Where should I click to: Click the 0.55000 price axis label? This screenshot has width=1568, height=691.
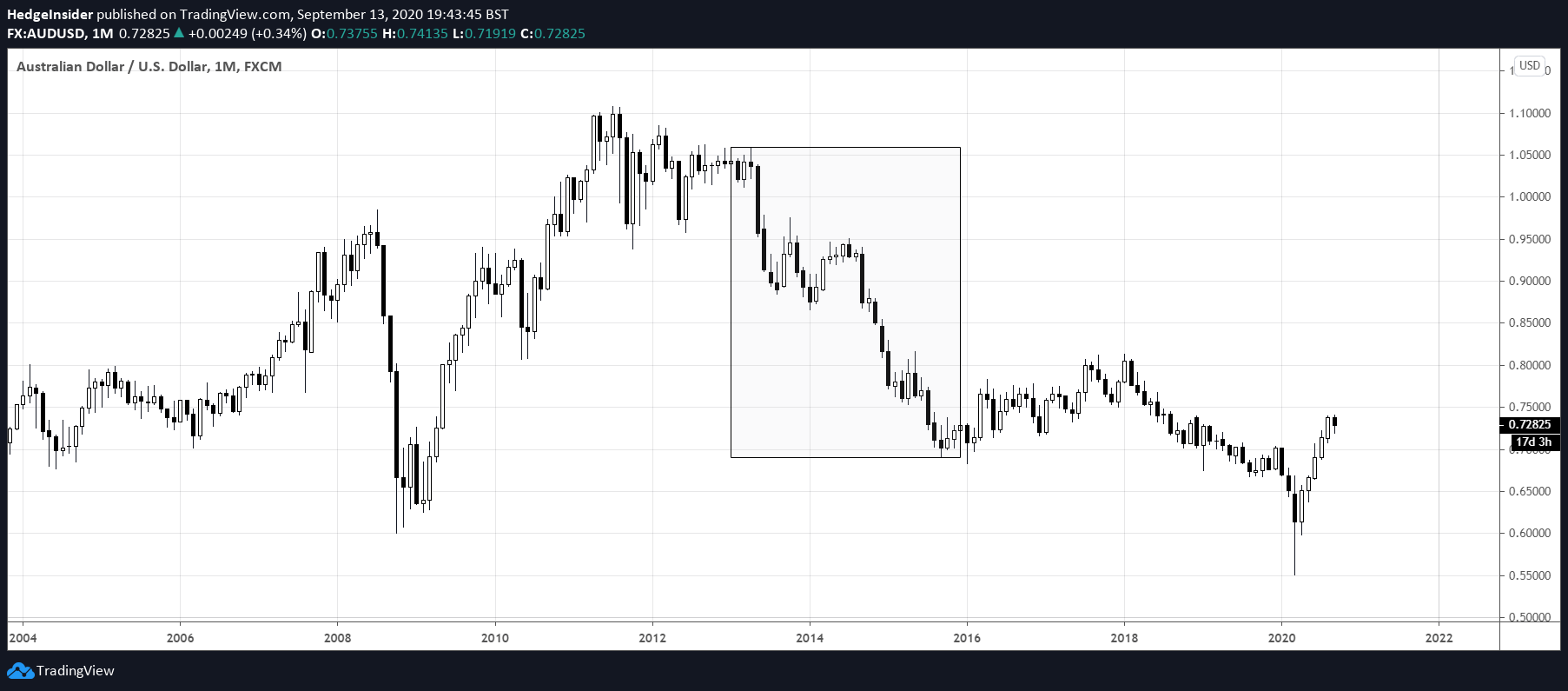coord(1529,575)
